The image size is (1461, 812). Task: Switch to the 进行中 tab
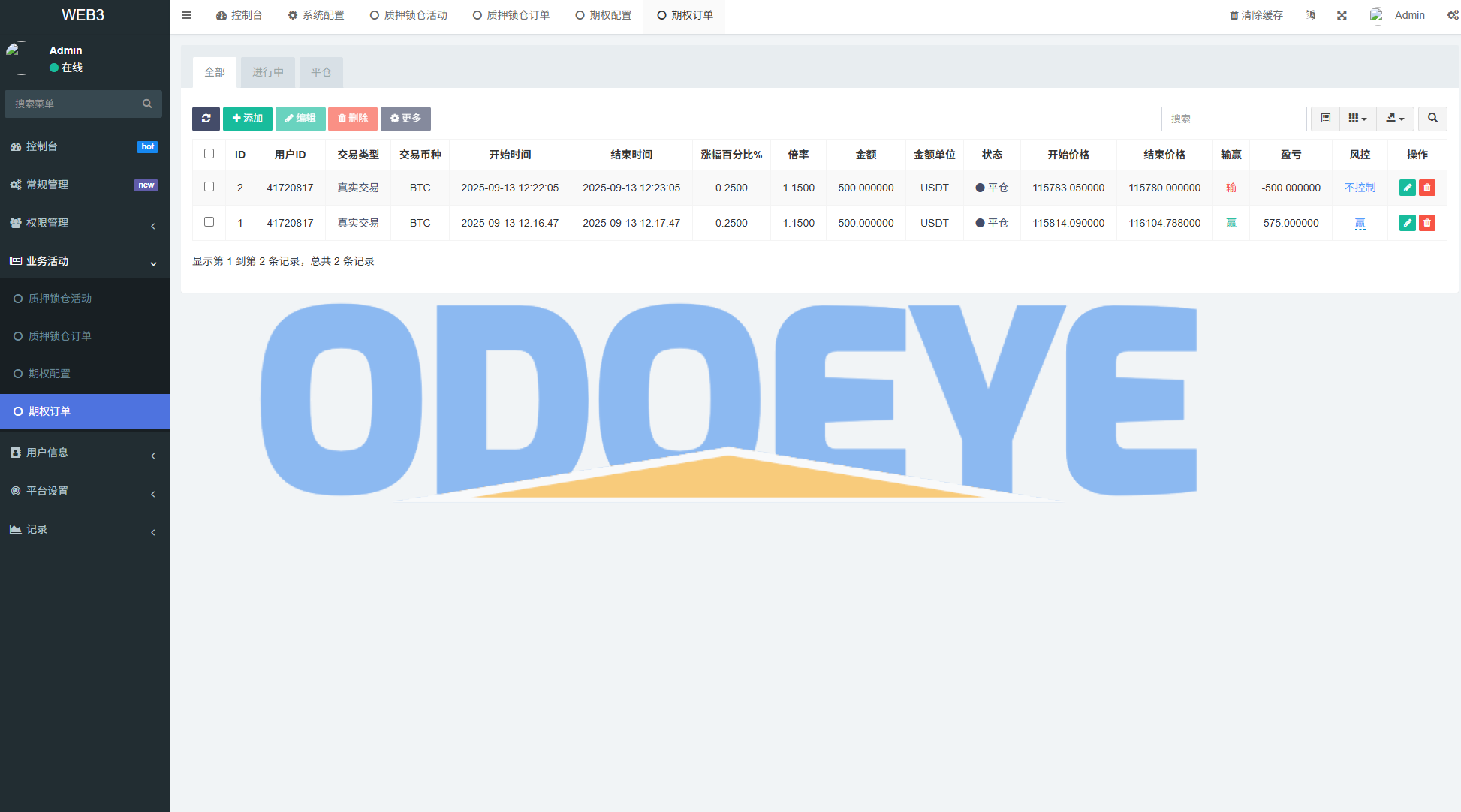point(268,72)
